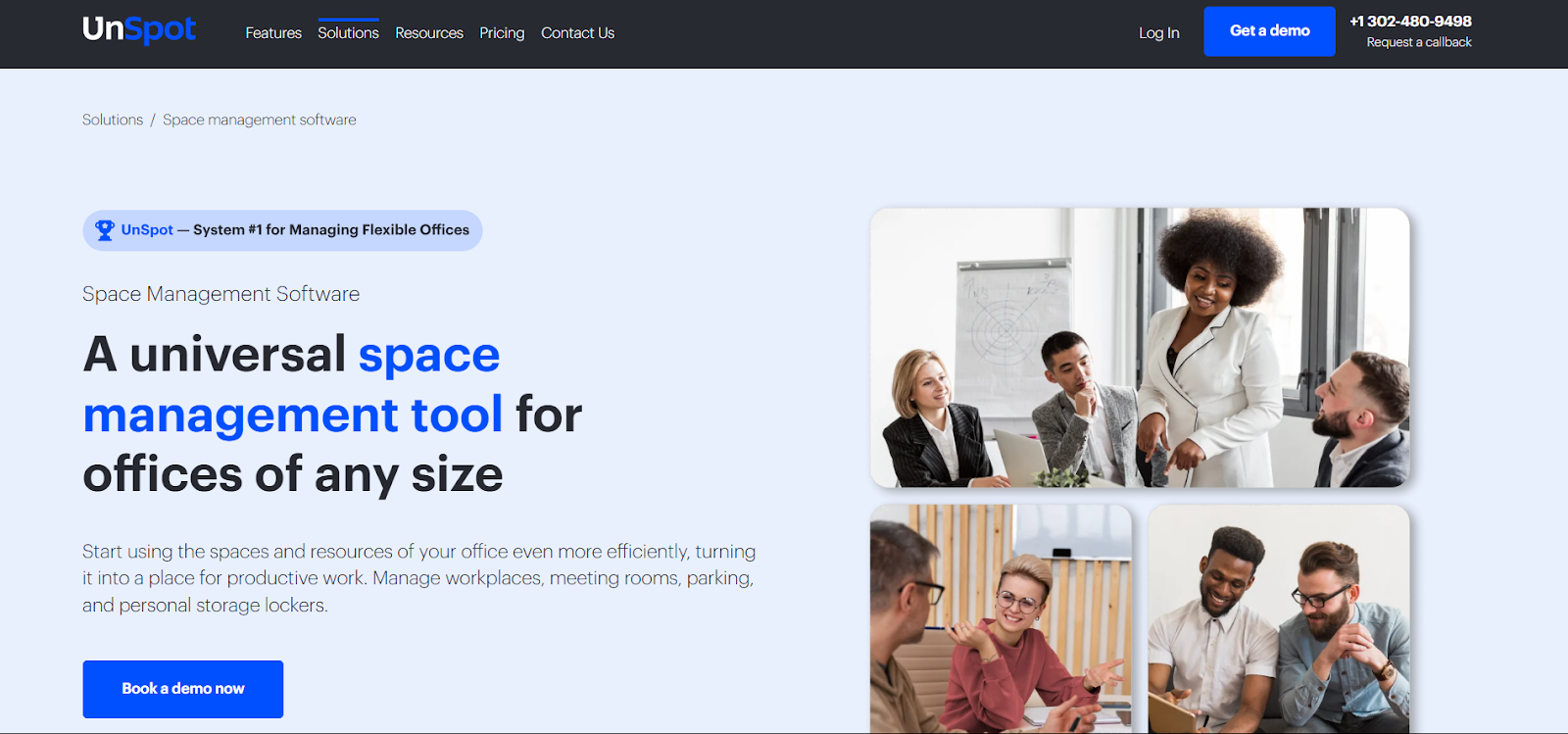This screenshot has height=734, width=1568.
Task: Click Space management software breadcrumb
Action: (260, 120)
